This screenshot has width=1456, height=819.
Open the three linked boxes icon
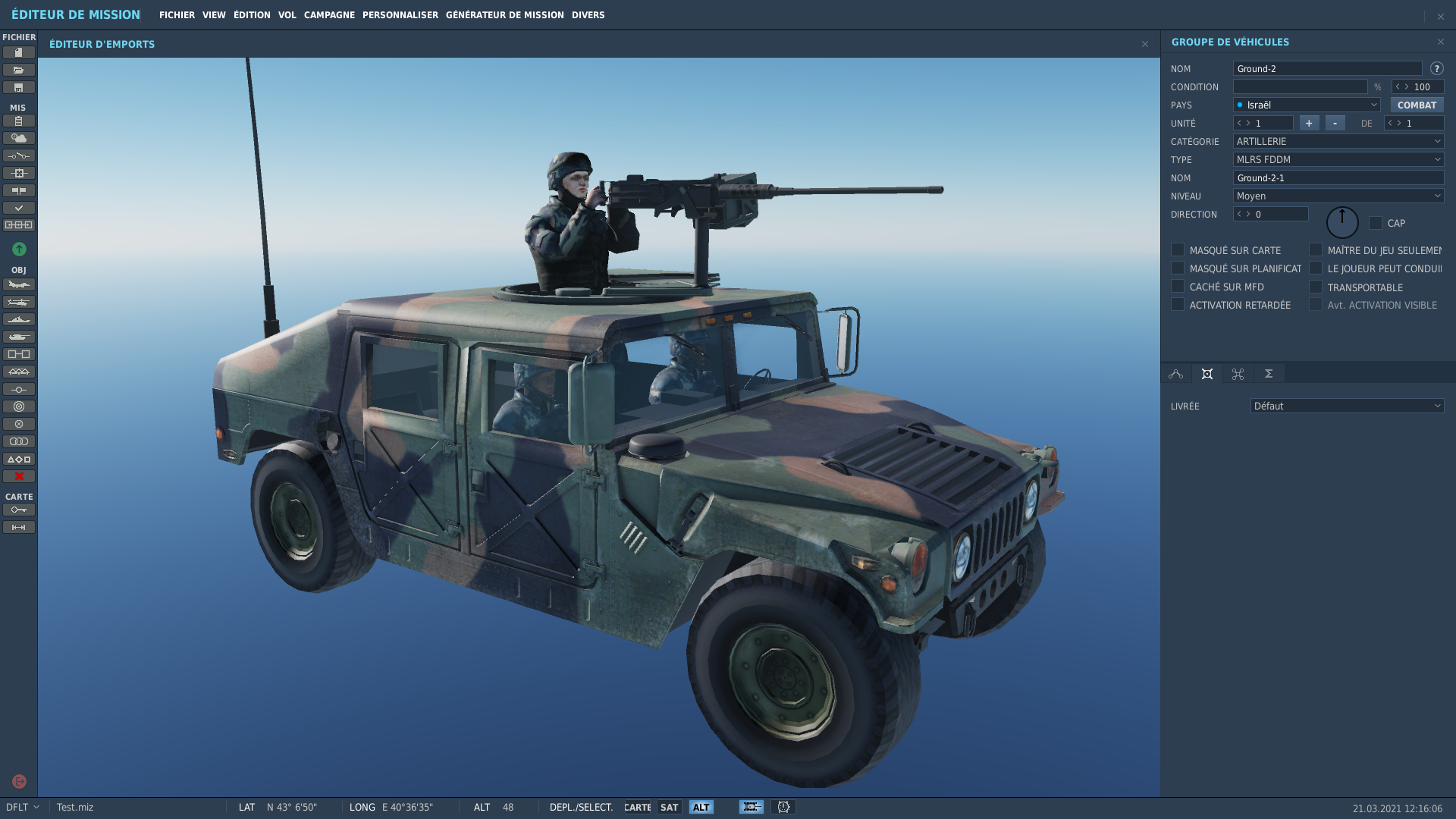(x=19, y=225)
